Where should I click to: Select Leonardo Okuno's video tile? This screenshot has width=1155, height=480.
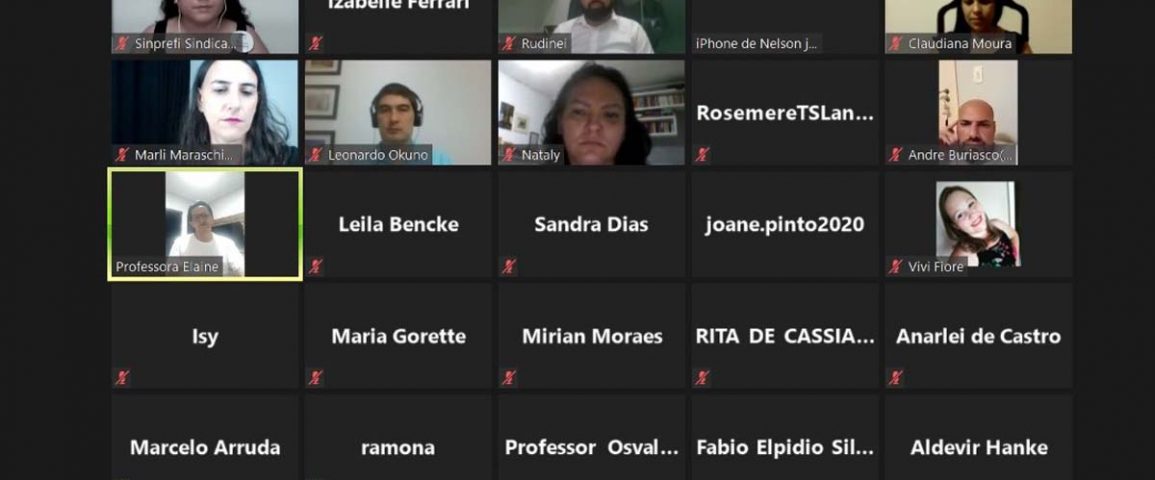398,113
